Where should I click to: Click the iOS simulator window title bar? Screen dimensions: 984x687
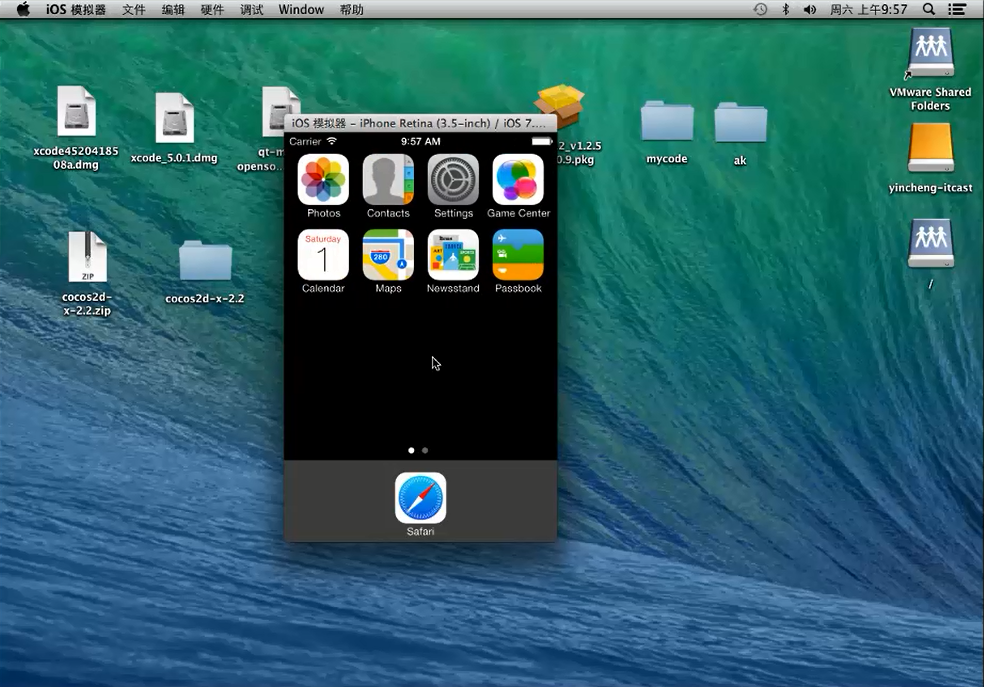pyautogui.click(x=420, y=123)
